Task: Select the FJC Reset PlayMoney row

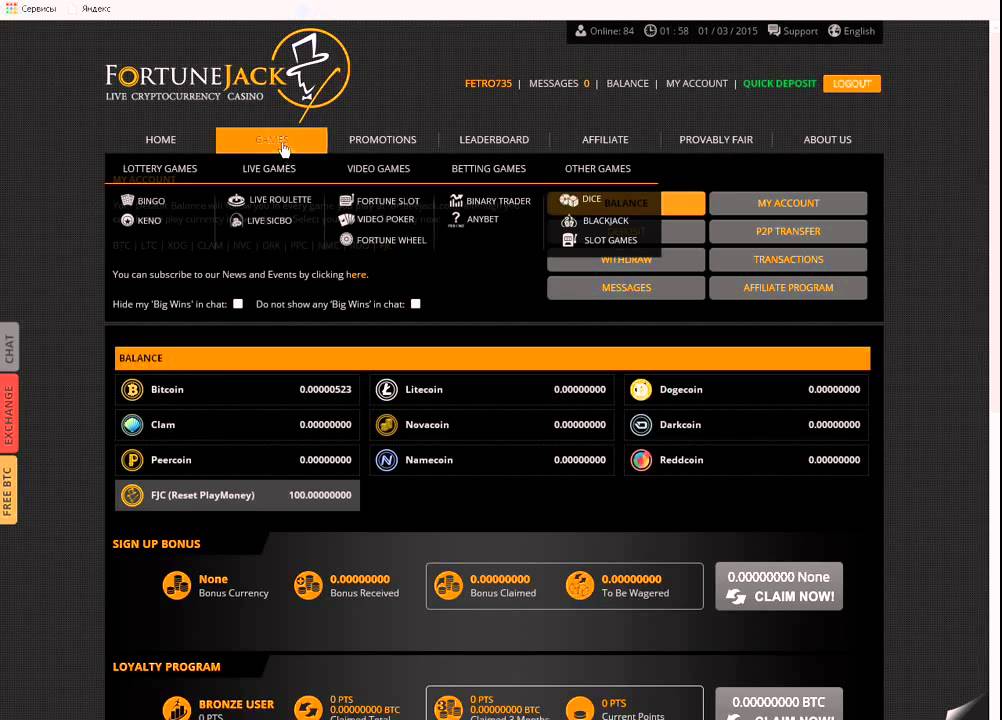Action: [237, 495]
